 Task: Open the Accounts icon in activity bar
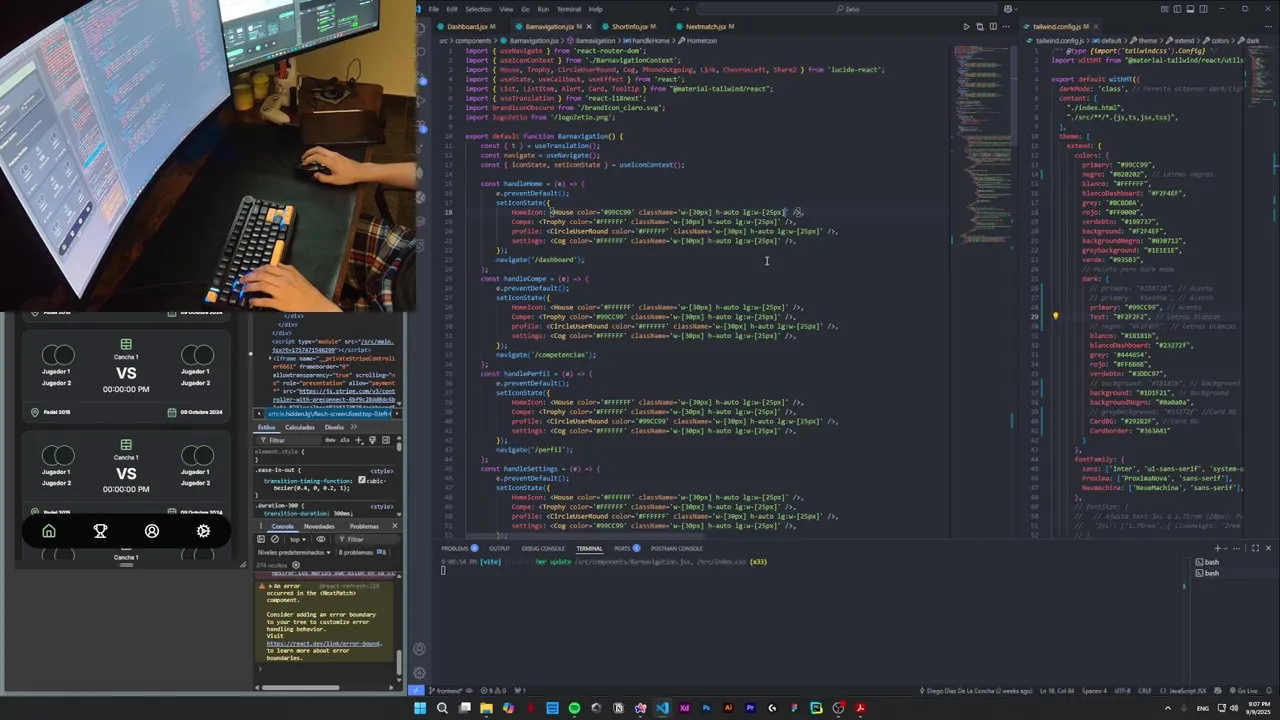419,649
